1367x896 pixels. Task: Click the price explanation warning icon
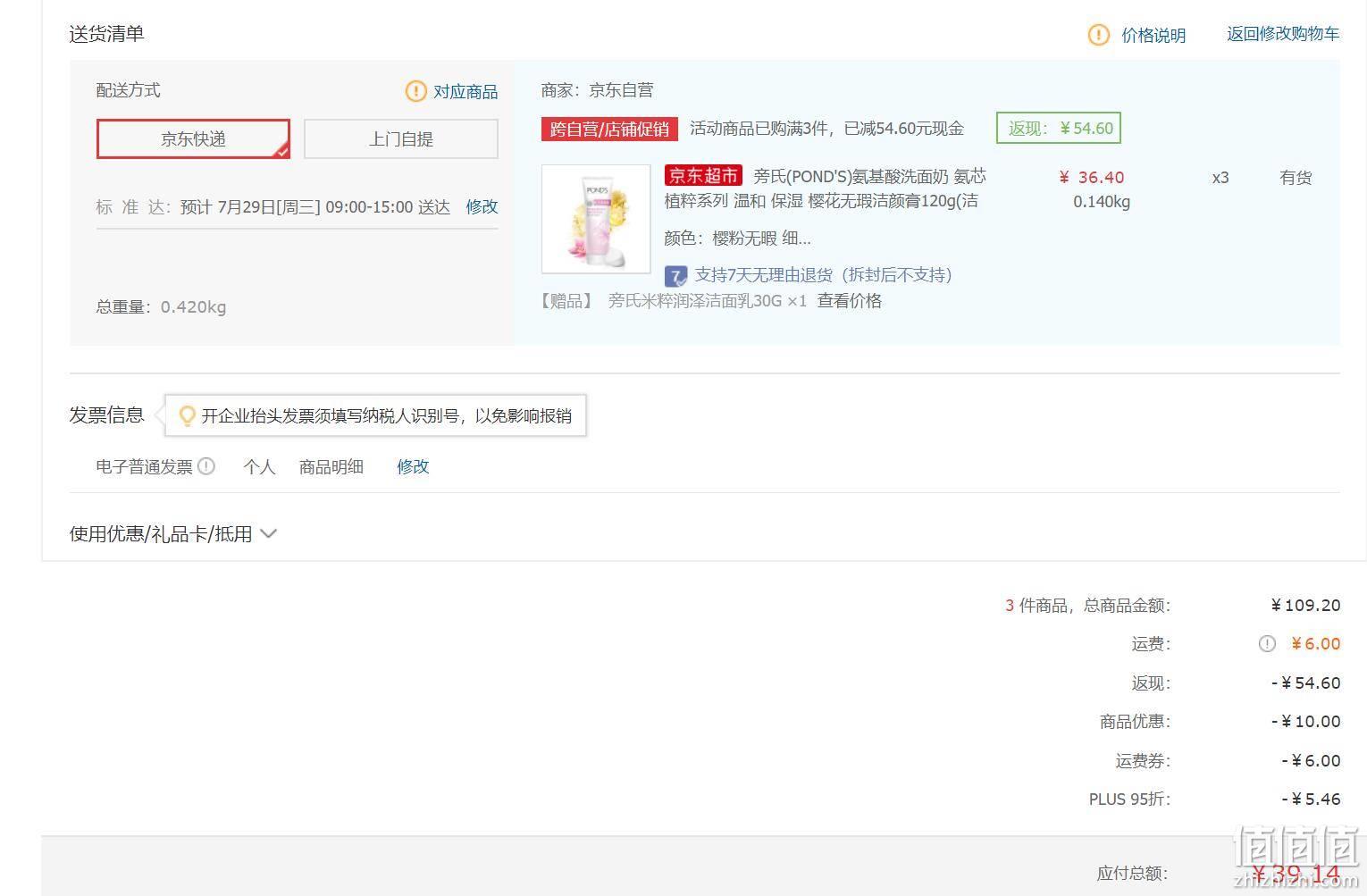click(x=1098, y=35)
